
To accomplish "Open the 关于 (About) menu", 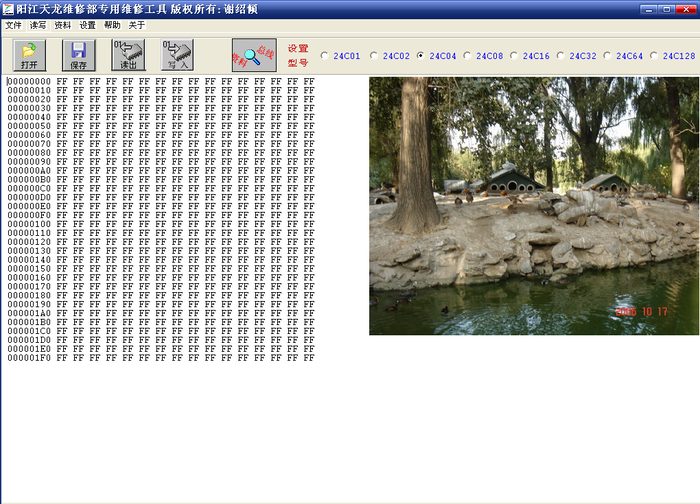I will [x=137, y=25].
